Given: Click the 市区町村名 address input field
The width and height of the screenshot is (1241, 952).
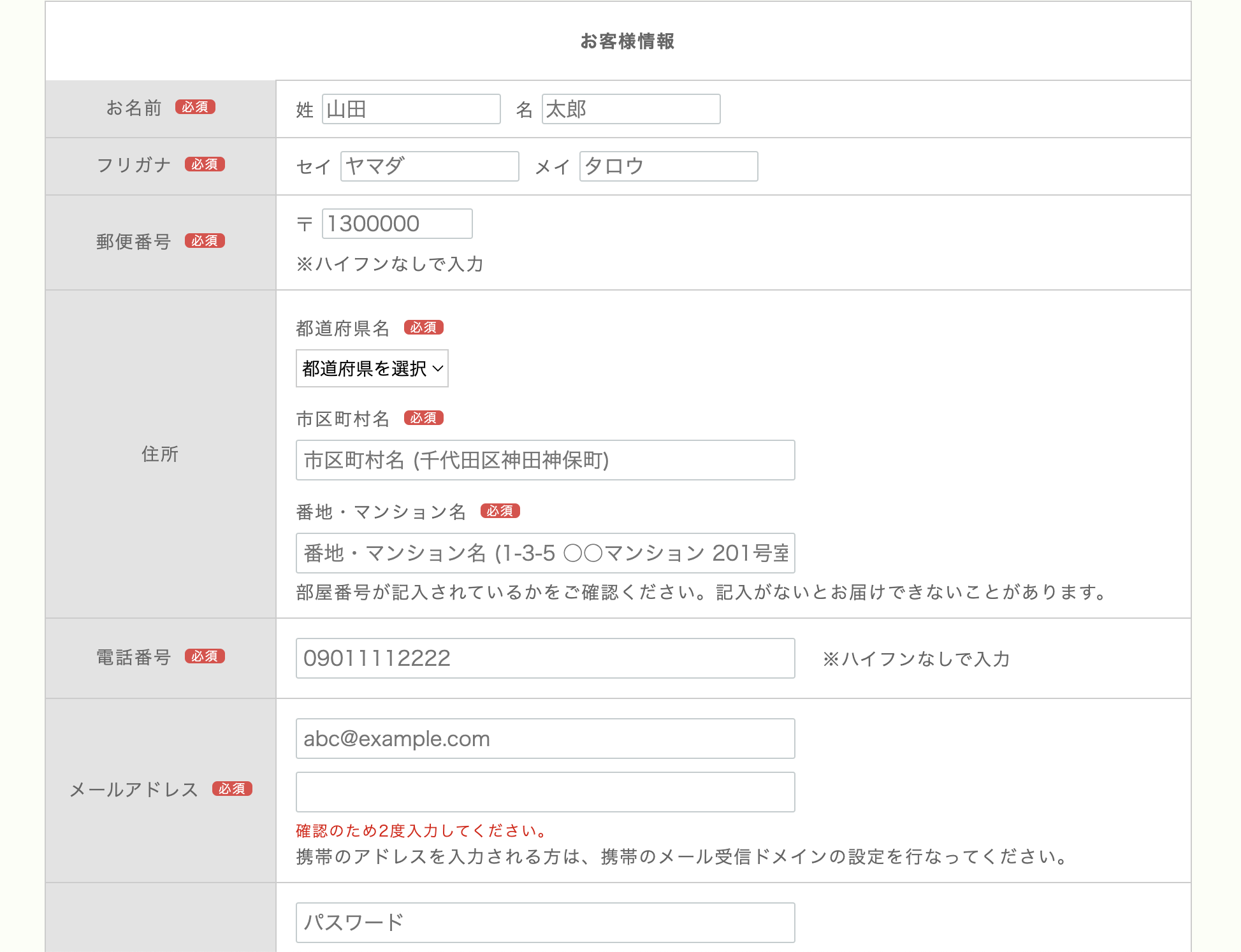Looking at the screenshot, I should [546, 460].
